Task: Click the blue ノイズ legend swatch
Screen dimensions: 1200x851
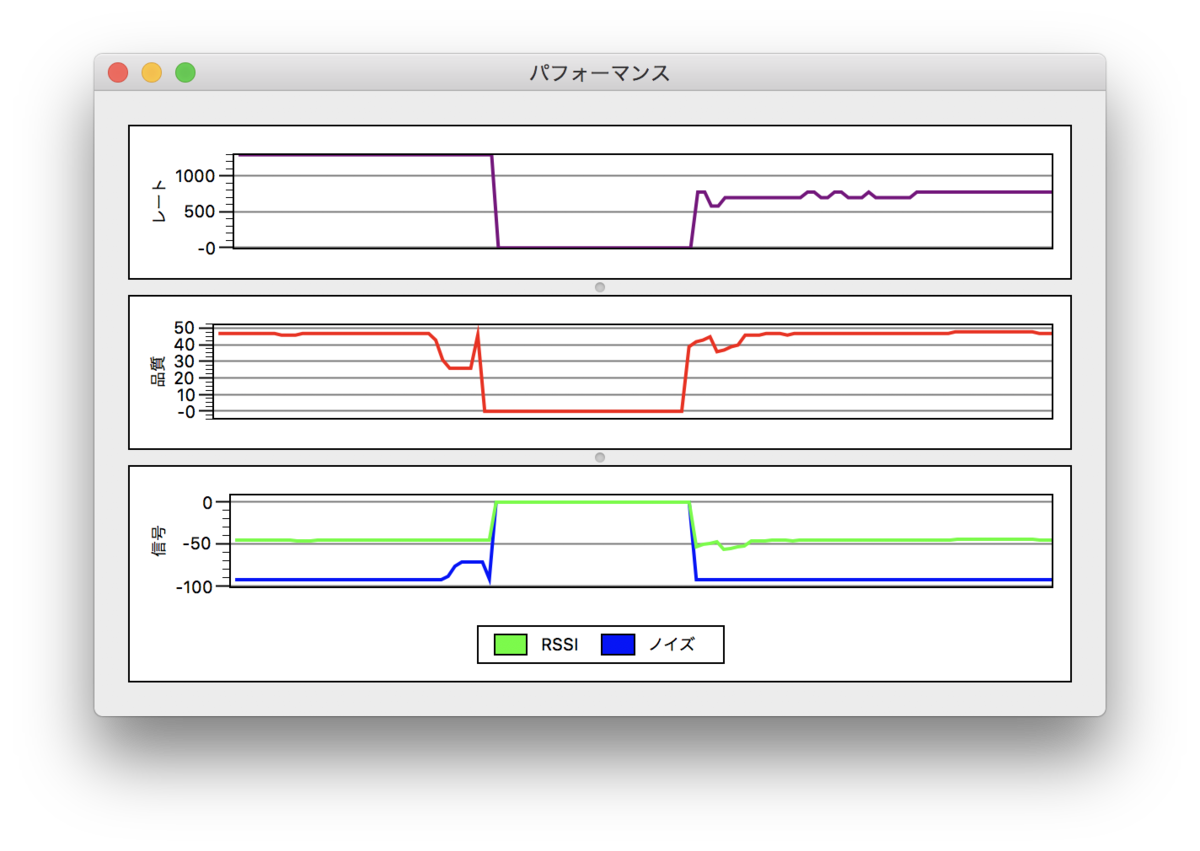Action: tap(618, 645)
